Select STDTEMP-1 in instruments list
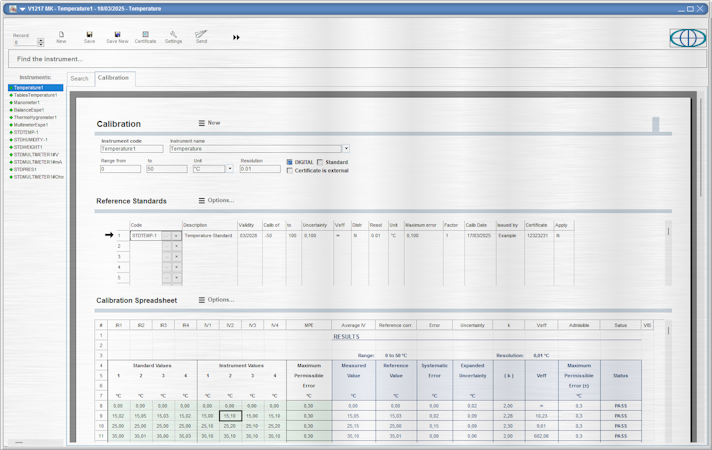This screenshot has width=712, height=450. coord(26,132)
